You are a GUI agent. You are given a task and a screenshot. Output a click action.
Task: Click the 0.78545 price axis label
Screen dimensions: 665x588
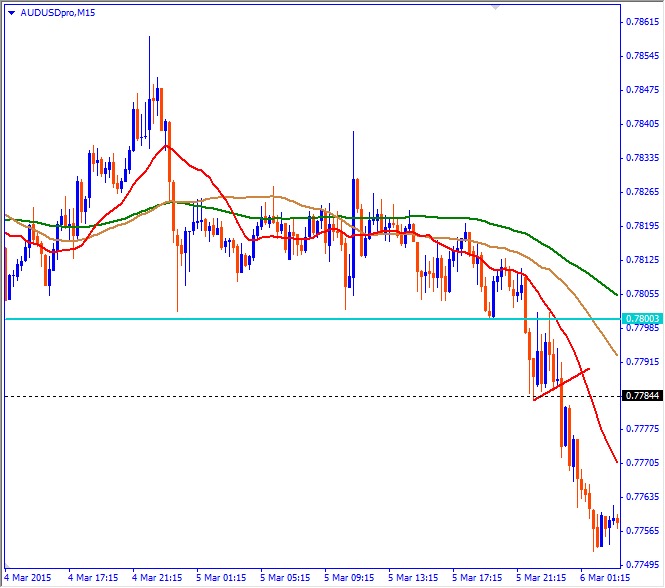[643, 56]
